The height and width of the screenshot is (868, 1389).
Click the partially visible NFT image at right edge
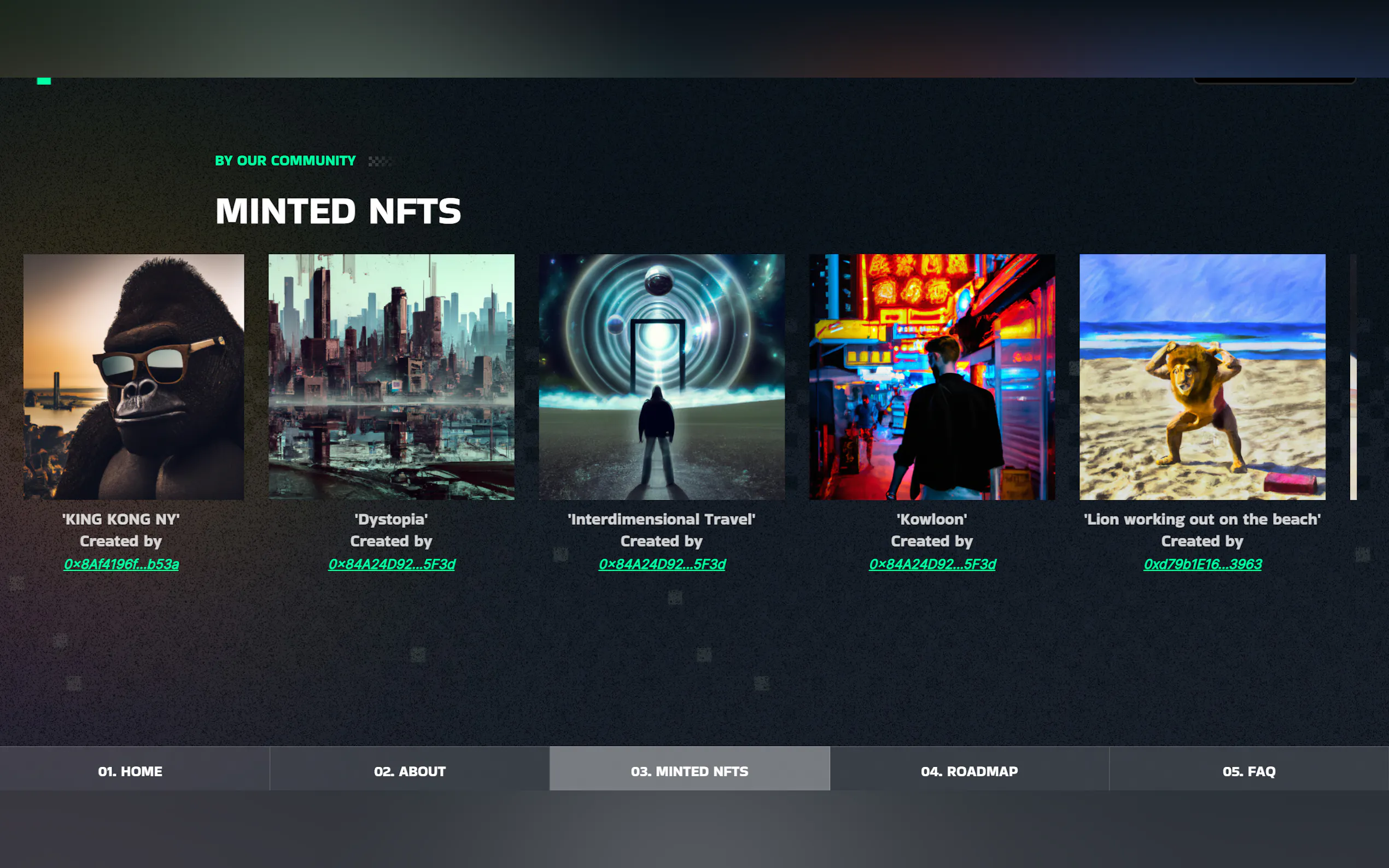[1353, 377]
